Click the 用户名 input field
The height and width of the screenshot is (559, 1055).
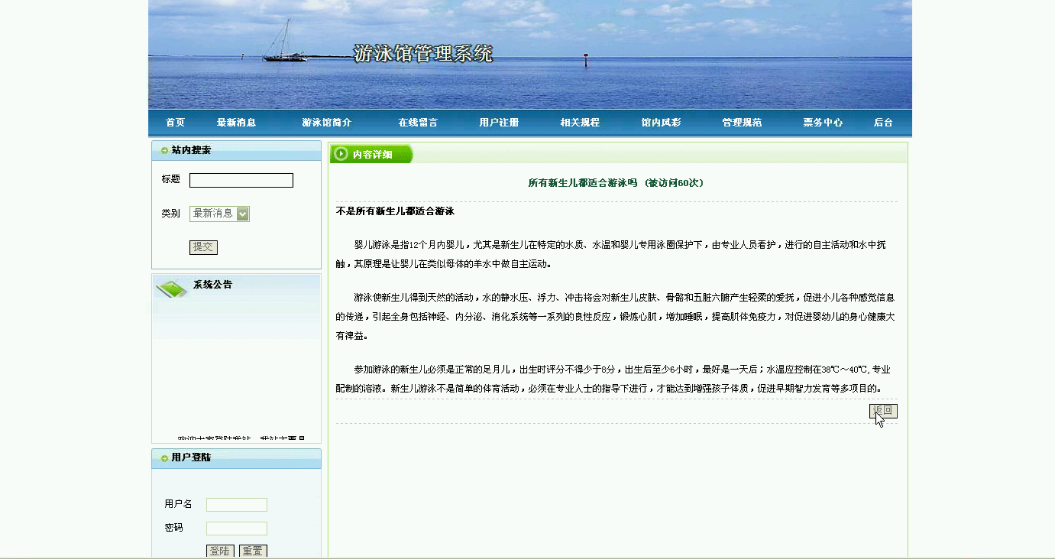pos(236,505)
